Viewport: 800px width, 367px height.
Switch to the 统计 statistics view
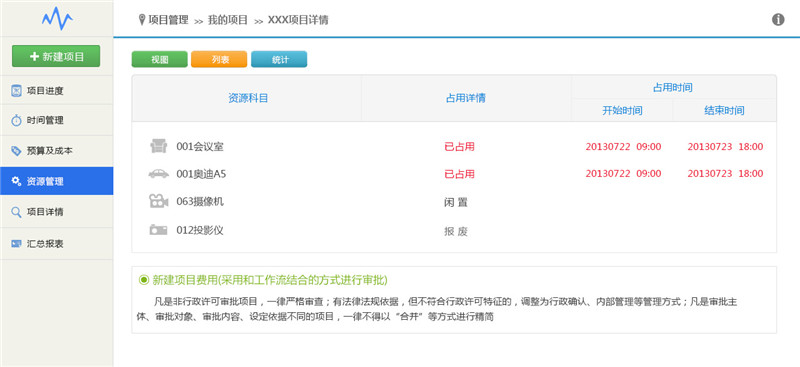pyautogui.click(x=279, y=59)
